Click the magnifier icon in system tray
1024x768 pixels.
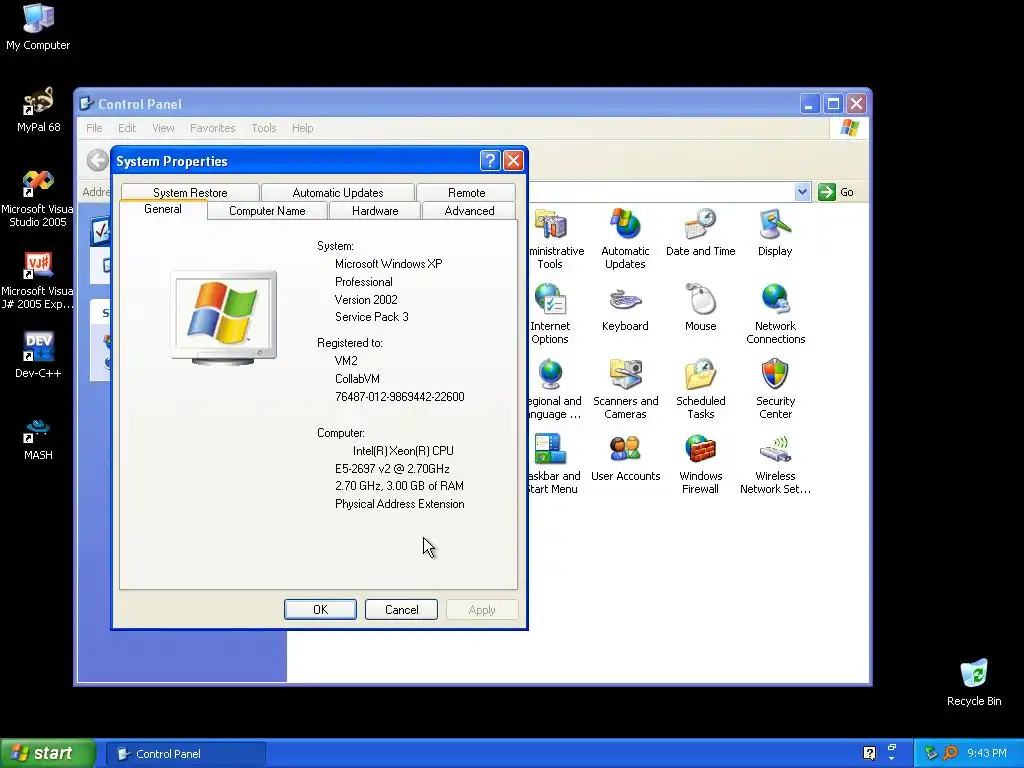click(x=950, y=753)
